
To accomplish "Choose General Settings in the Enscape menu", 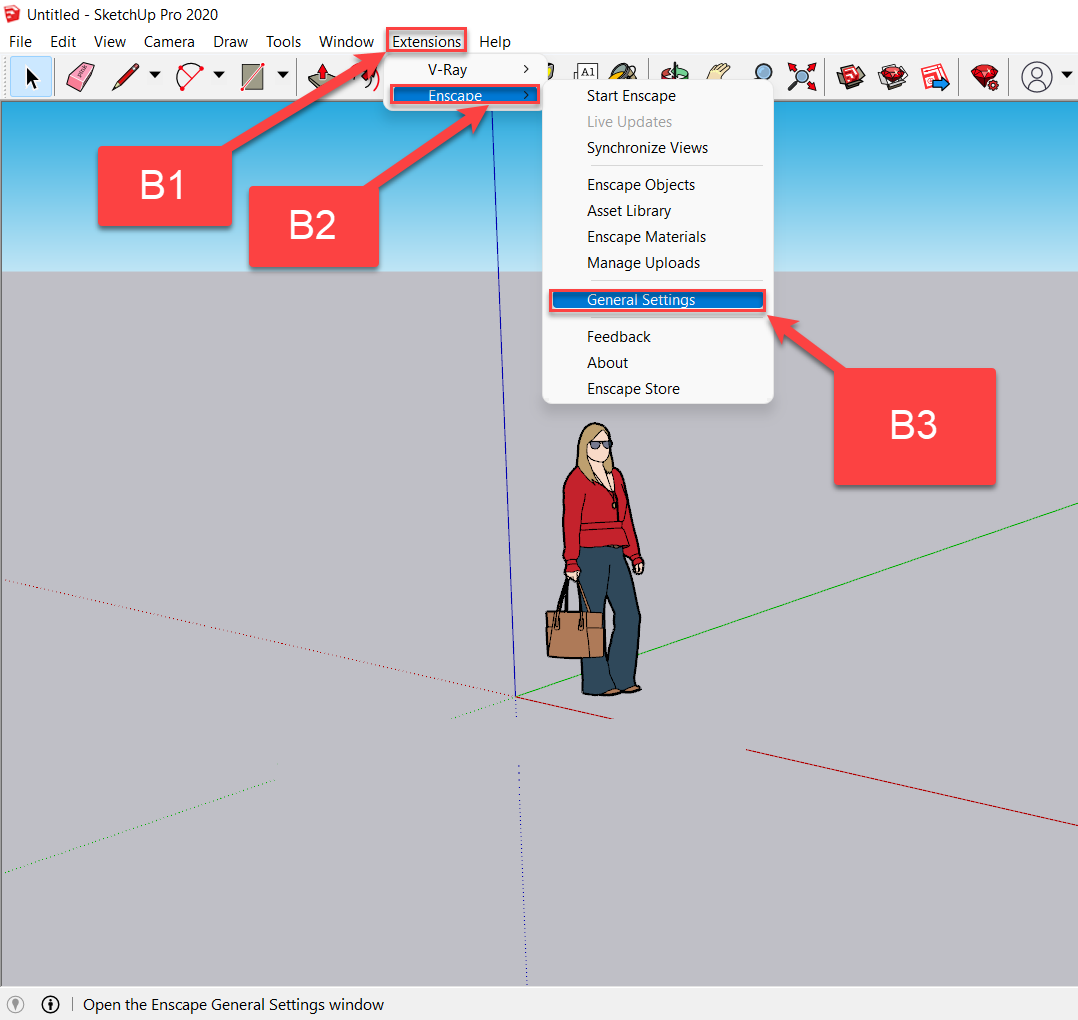I will [x=640, y=299].
